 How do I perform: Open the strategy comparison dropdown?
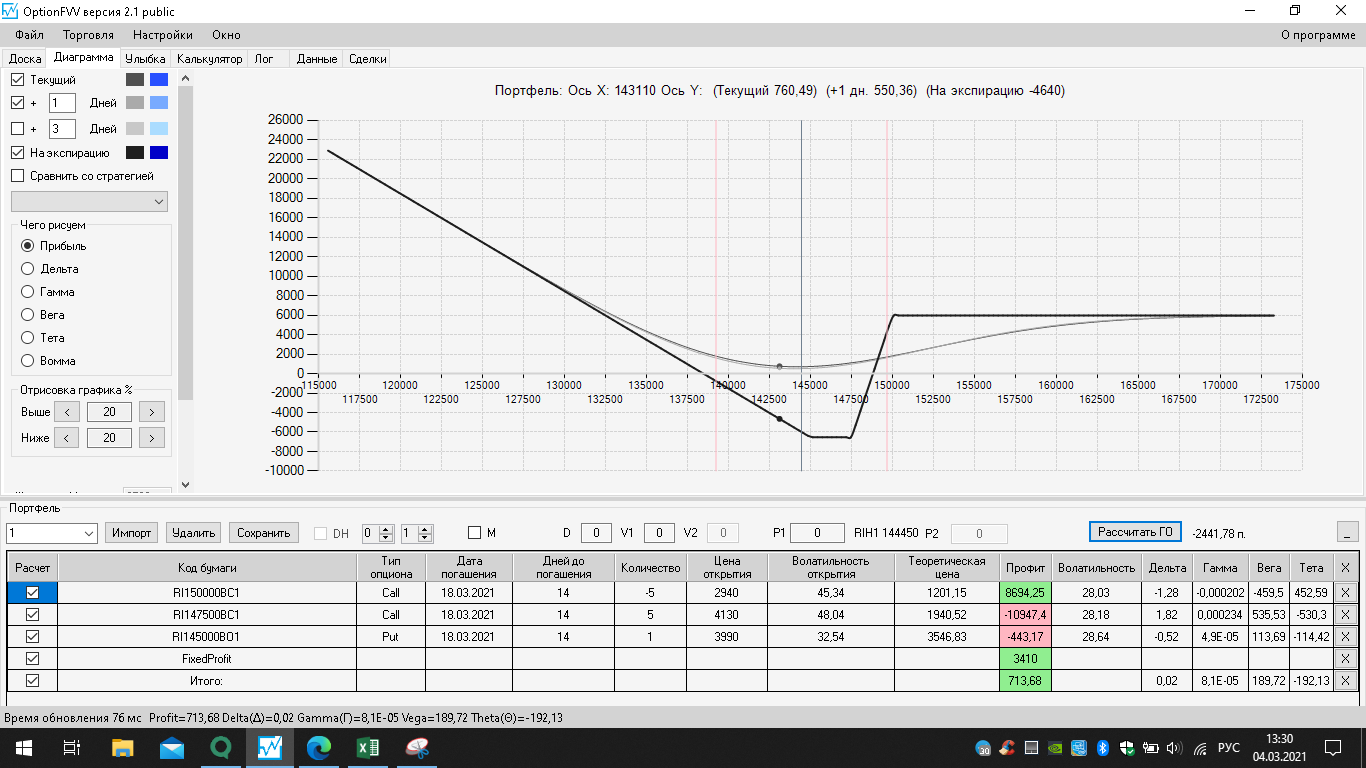tap(89, 201)
